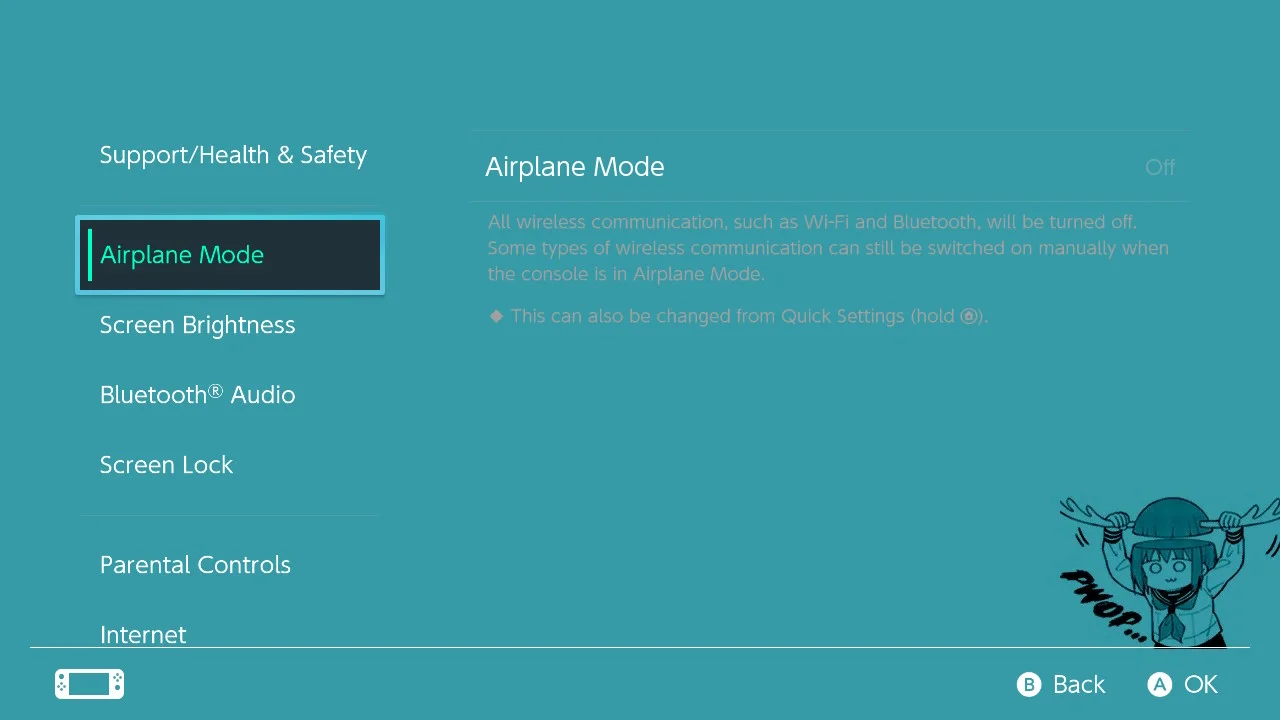Click the diamond bullet before the Quick Settings hint
Image resolution: width=1280 pixels, height=720 pixels.
(x=496, y=316)
